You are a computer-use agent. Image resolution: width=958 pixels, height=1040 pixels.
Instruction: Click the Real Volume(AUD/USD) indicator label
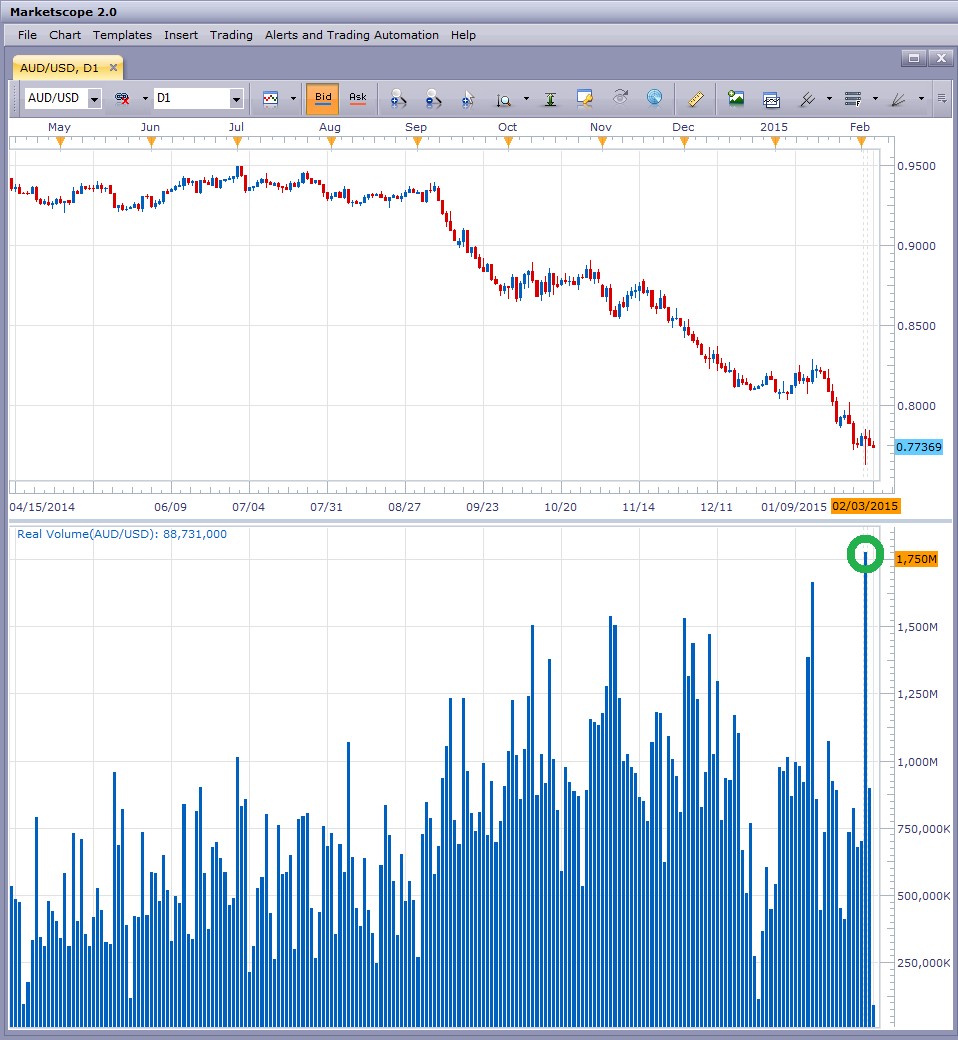(121, 534)
